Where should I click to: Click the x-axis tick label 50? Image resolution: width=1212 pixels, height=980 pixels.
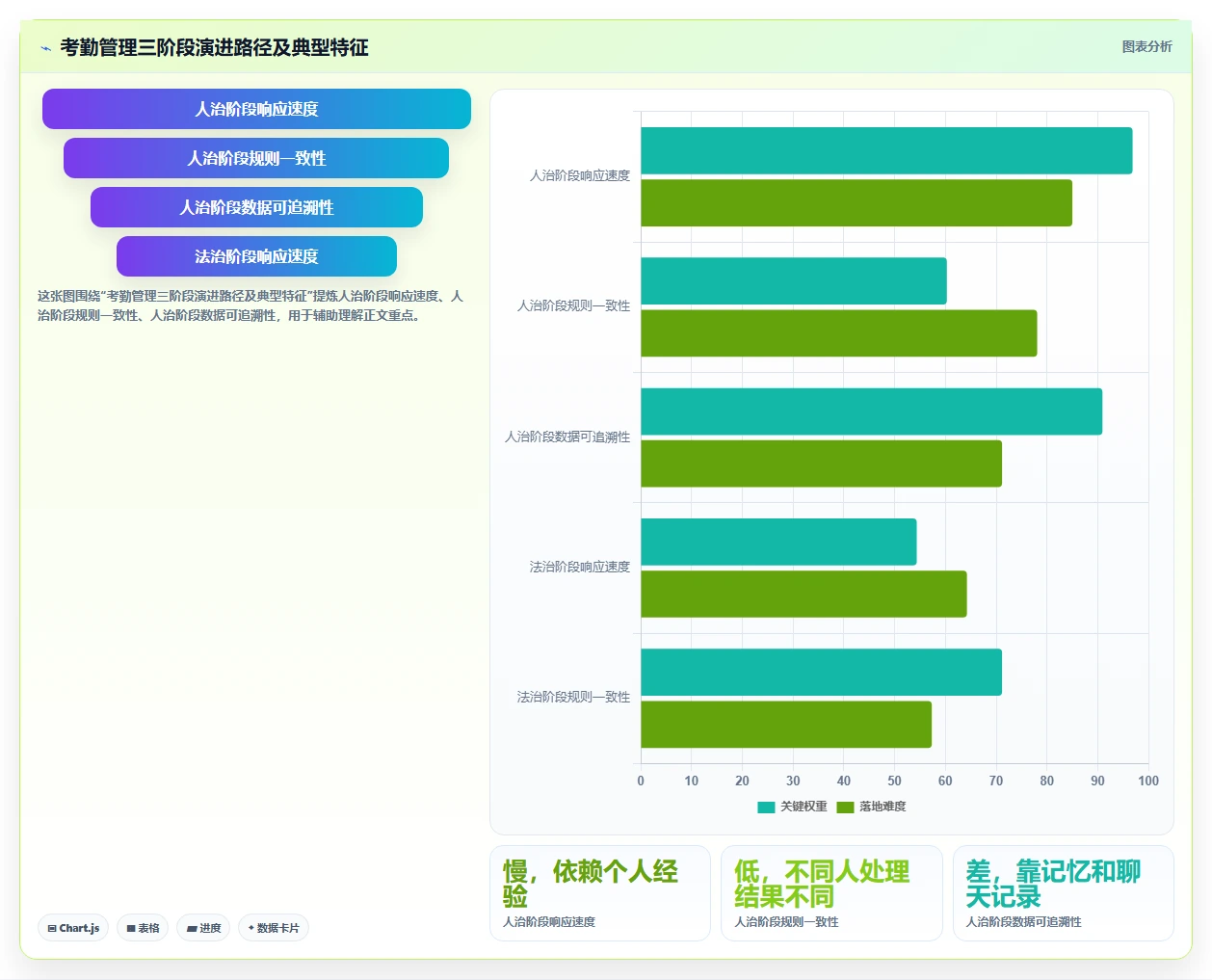pyautogui.click(x=894, y=781)
